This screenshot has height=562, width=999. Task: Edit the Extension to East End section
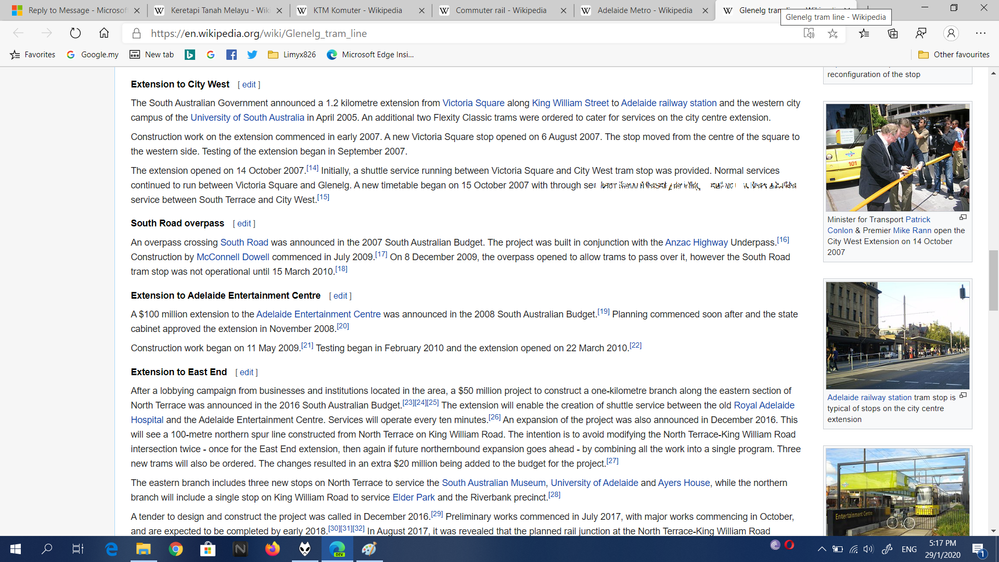247,372
